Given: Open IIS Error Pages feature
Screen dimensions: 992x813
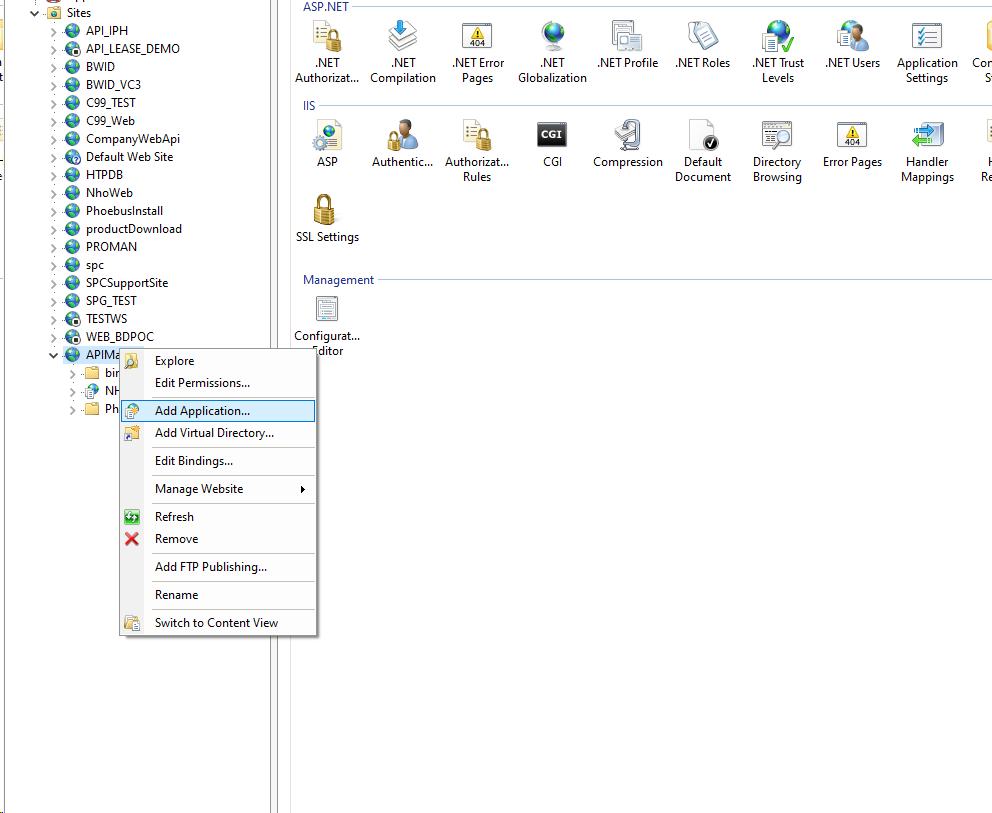Looking at the screenshot, I should tap(852, 144).
